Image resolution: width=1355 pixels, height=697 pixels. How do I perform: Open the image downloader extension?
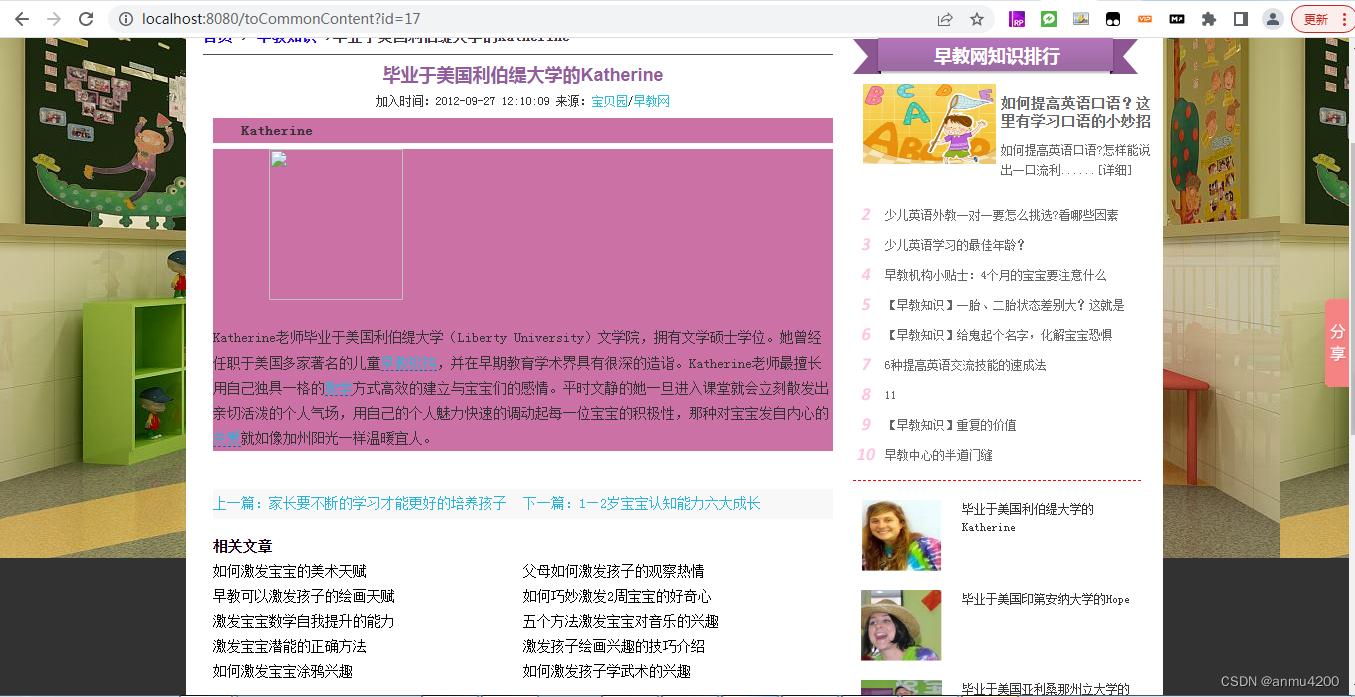1081,19
